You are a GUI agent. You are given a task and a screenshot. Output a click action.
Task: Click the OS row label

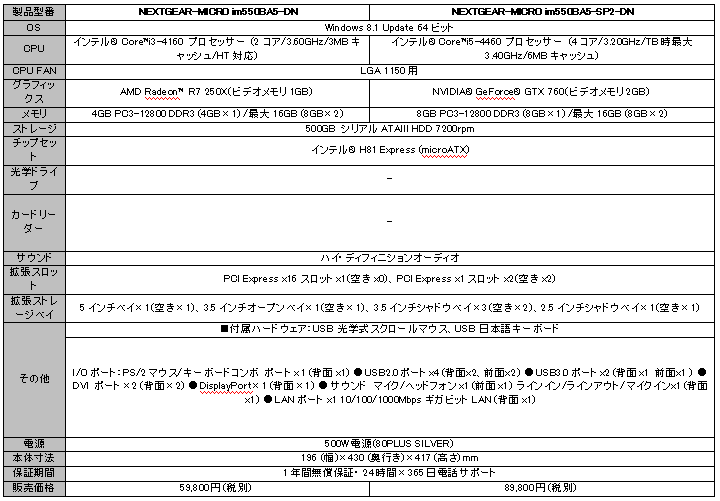34,28
